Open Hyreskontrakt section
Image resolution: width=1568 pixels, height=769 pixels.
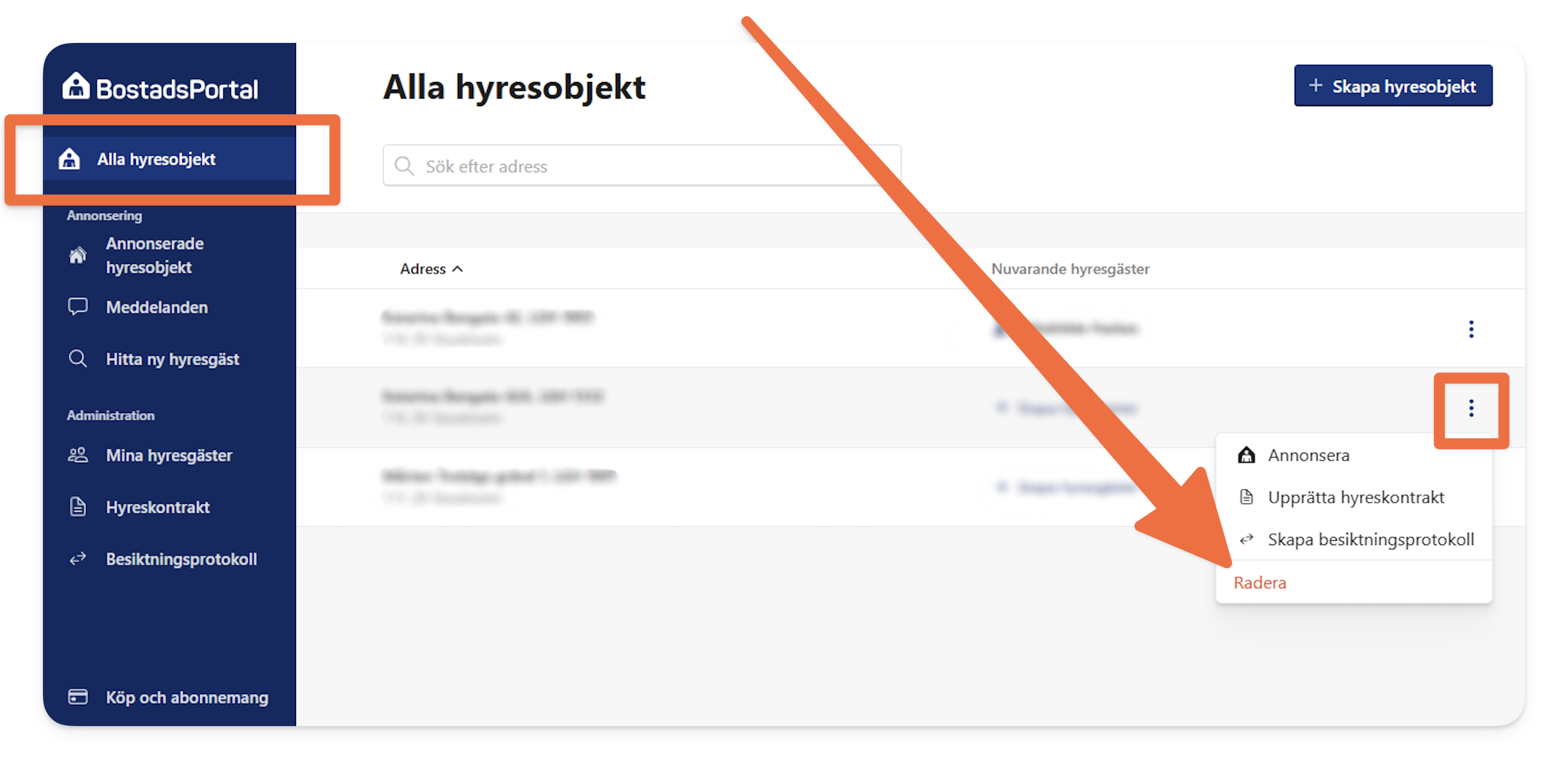pos(158,507)
